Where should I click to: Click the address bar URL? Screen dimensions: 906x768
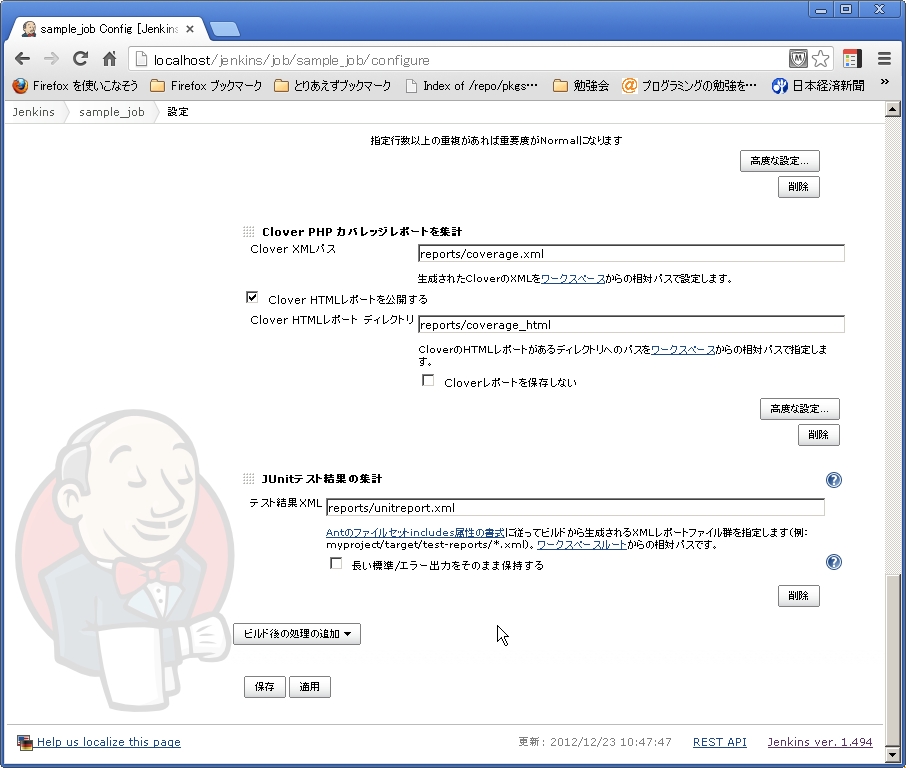point(291,60)
